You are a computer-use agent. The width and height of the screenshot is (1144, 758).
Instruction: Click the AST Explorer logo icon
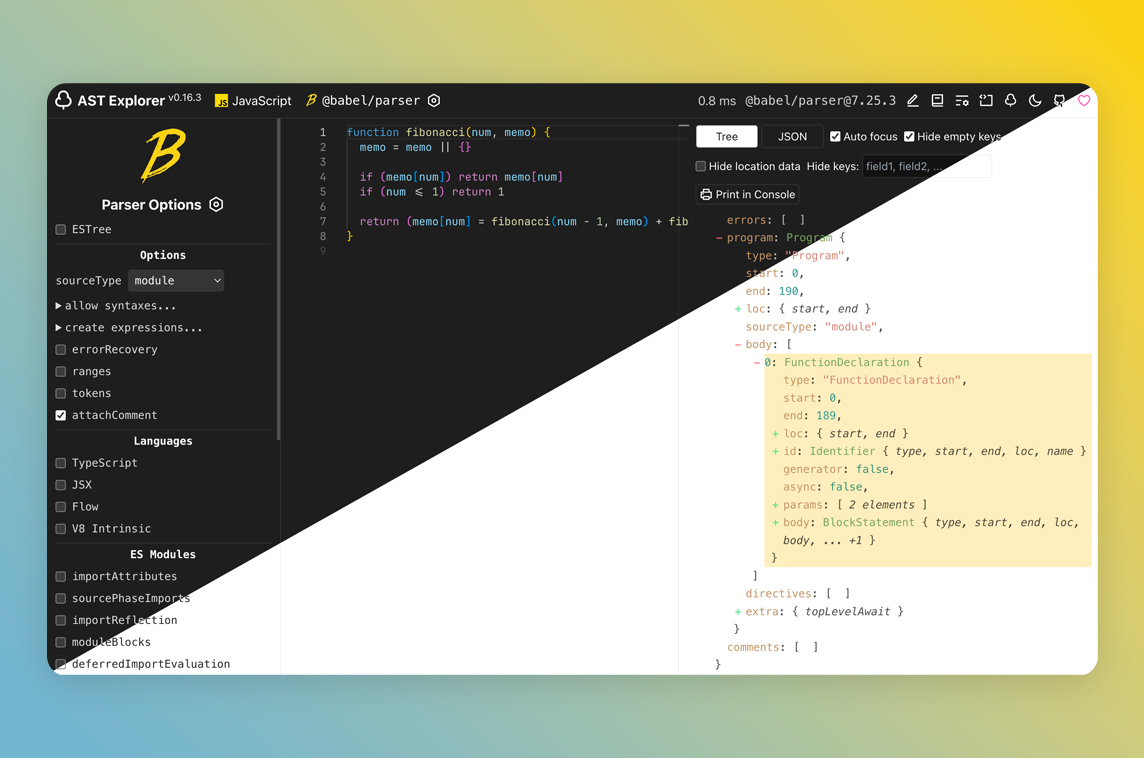(x=64, y=100)
